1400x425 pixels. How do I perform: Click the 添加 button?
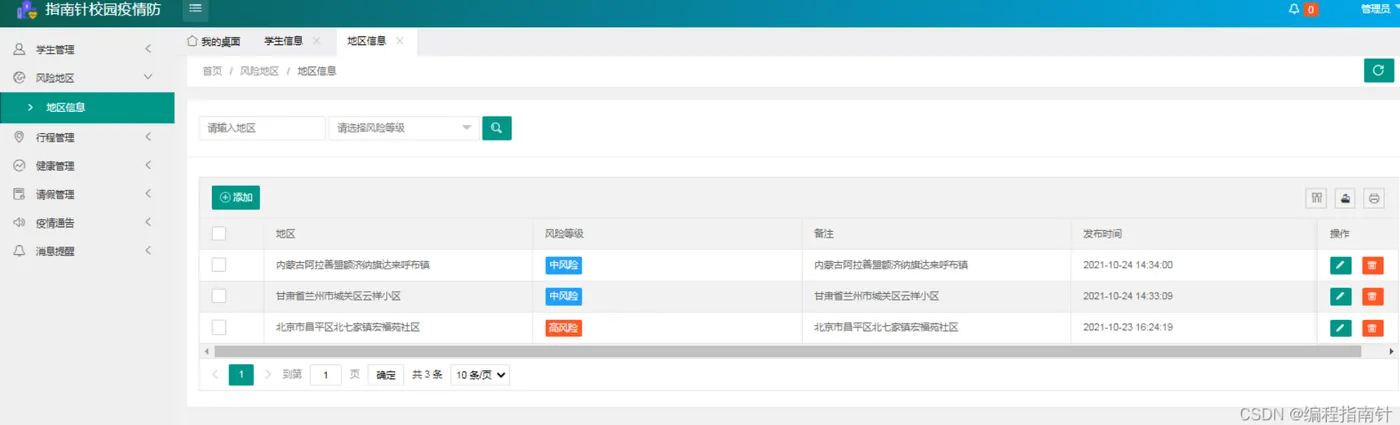pos(236,198)
